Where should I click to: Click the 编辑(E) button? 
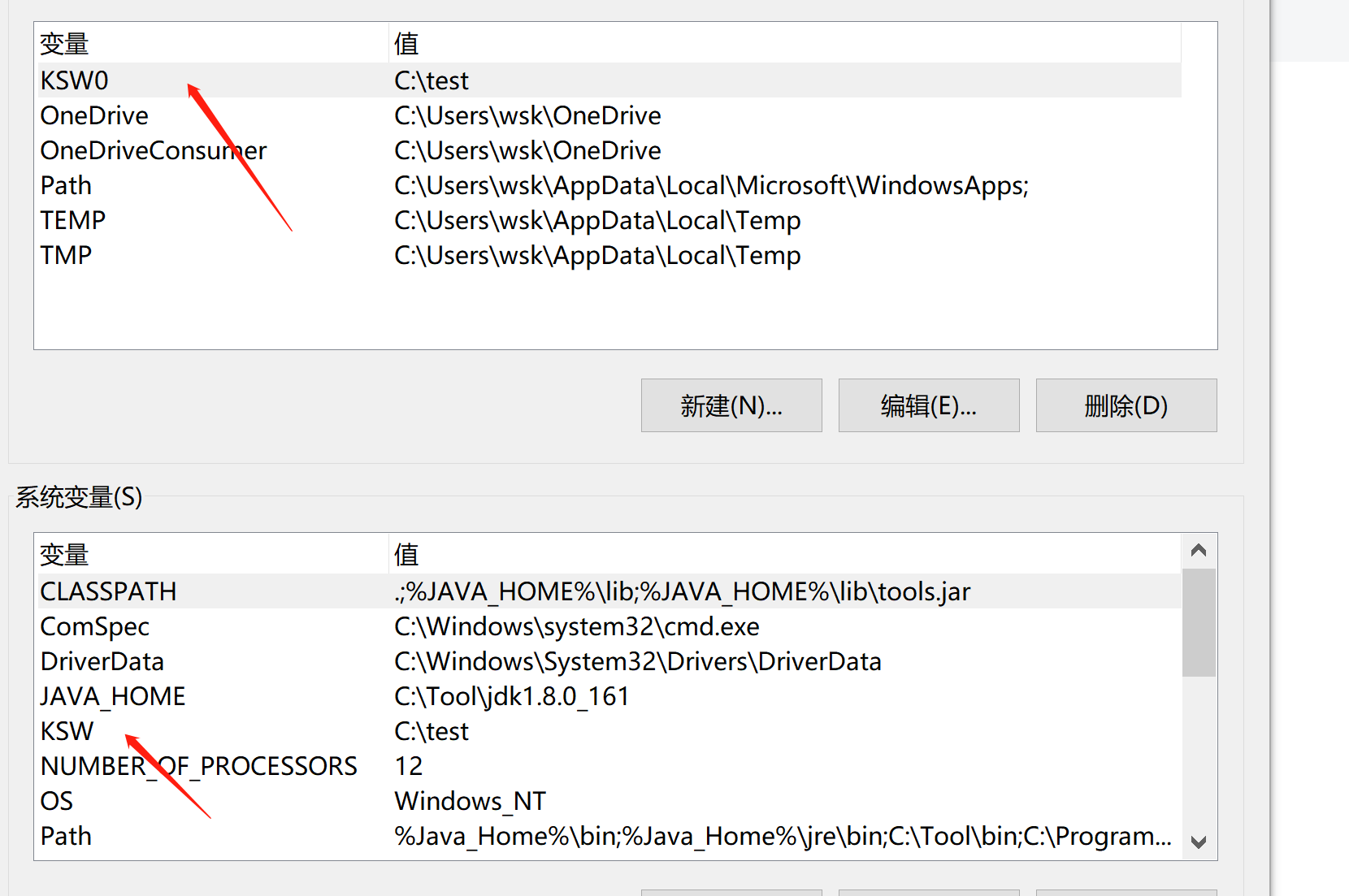coord(928,405)
